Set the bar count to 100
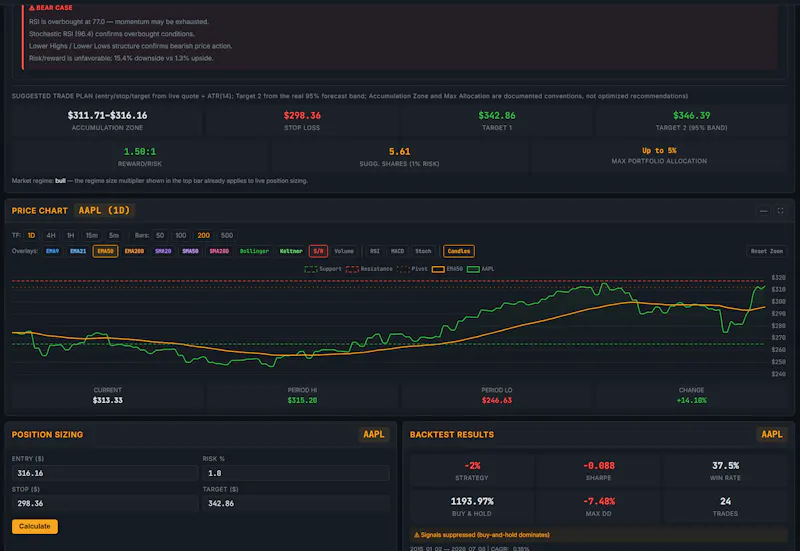This screenshot has width=800, height=551. coord(181,235)
